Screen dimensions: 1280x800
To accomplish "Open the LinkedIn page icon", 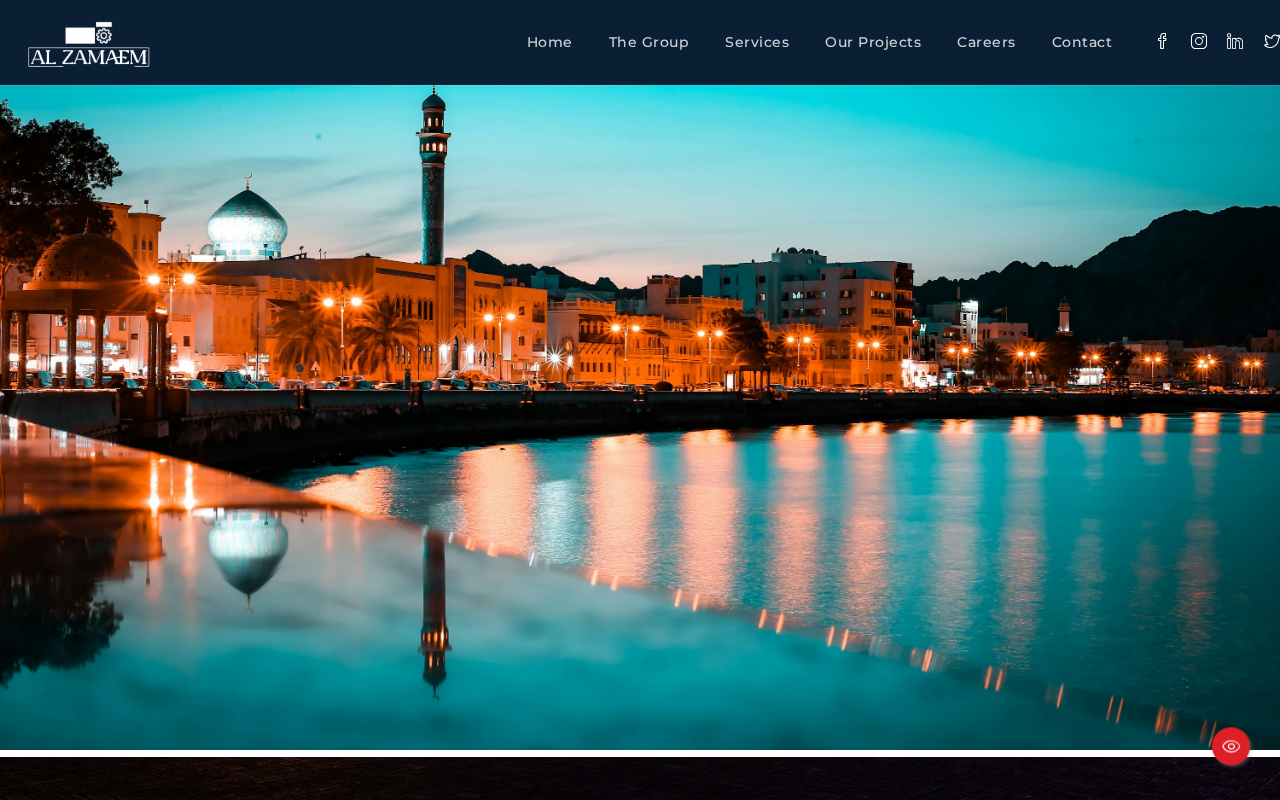I will [x=1235, y=41].
